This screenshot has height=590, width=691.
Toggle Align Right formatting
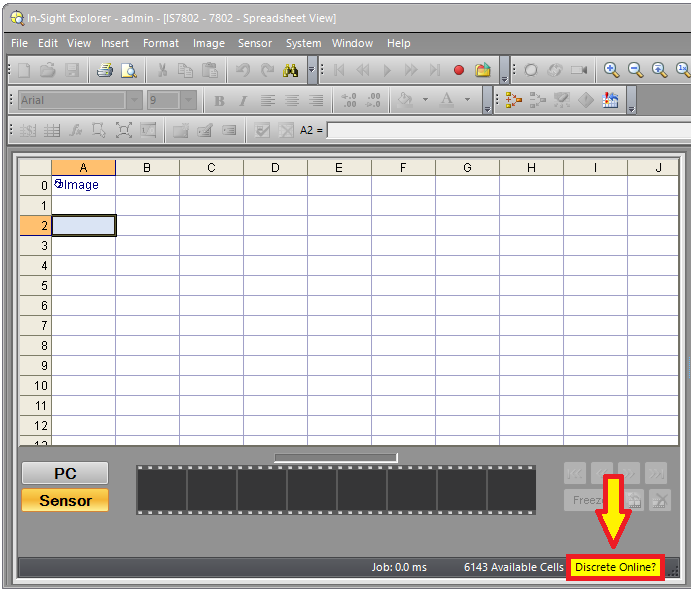pyautogui.click(x=316, y=101)
